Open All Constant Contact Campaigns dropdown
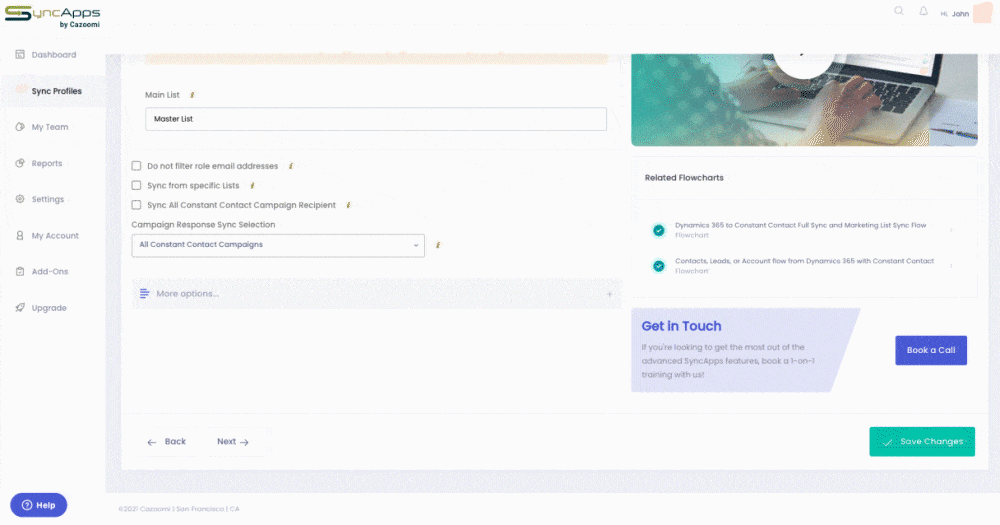The image size is (1000, 525). tap(278, 246)
